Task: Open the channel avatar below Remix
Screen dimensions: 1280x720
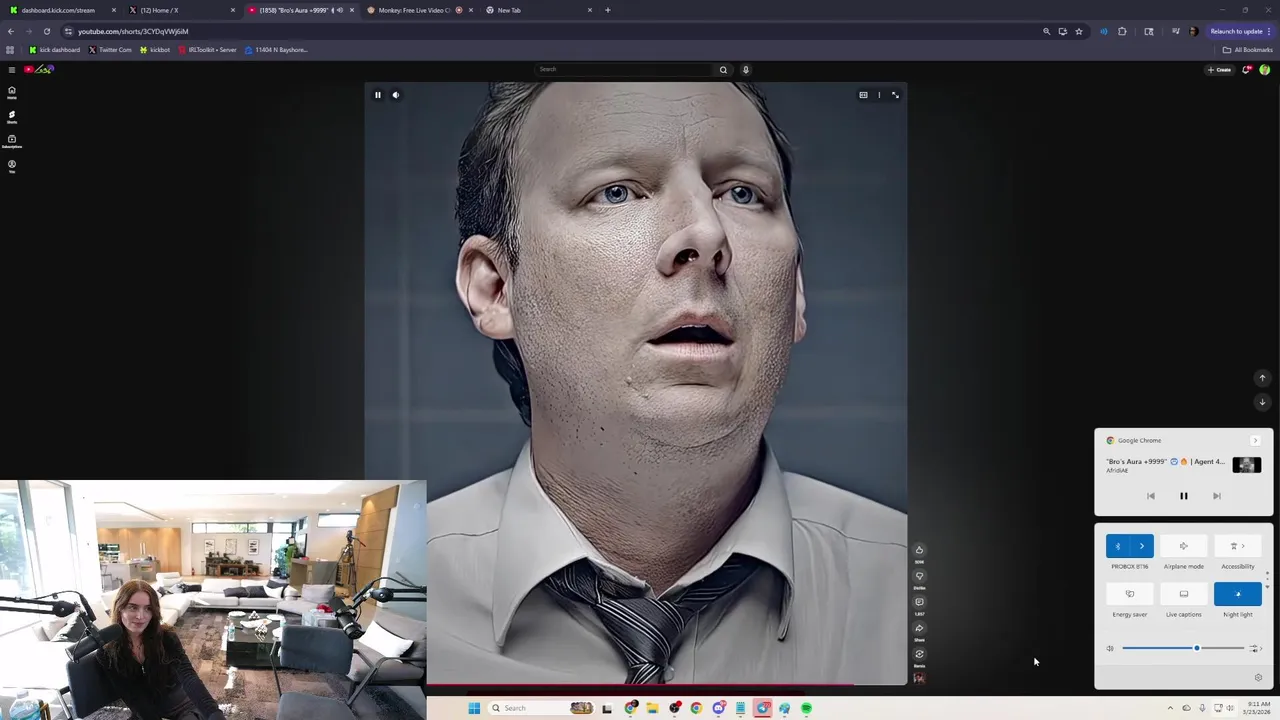Action: (919, 678)
